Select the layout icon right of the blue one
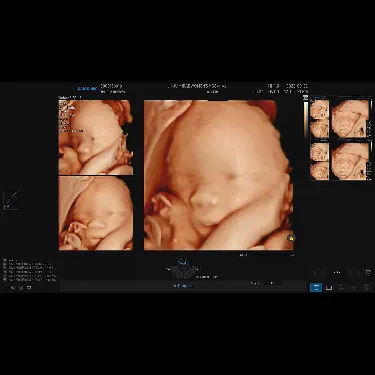This screenshot has height=375, width=375. [x=329, y=287]
